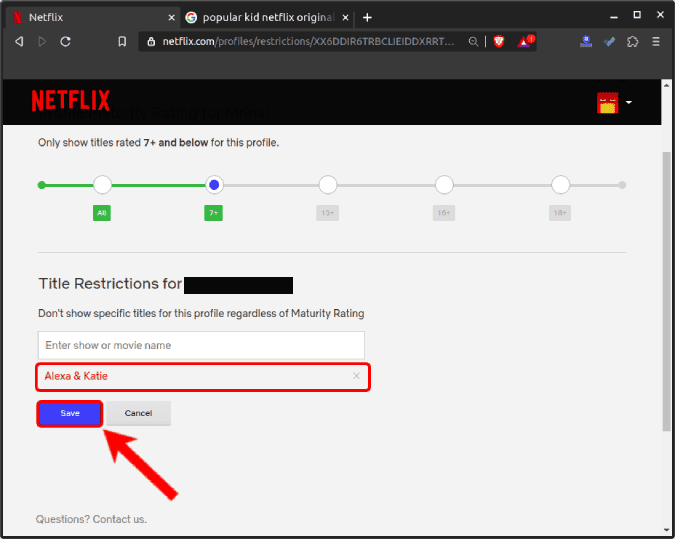Click the page vertical scrollbar thumb
The height and width of the screenshot is (539, 675).
(x=666, y=291)
